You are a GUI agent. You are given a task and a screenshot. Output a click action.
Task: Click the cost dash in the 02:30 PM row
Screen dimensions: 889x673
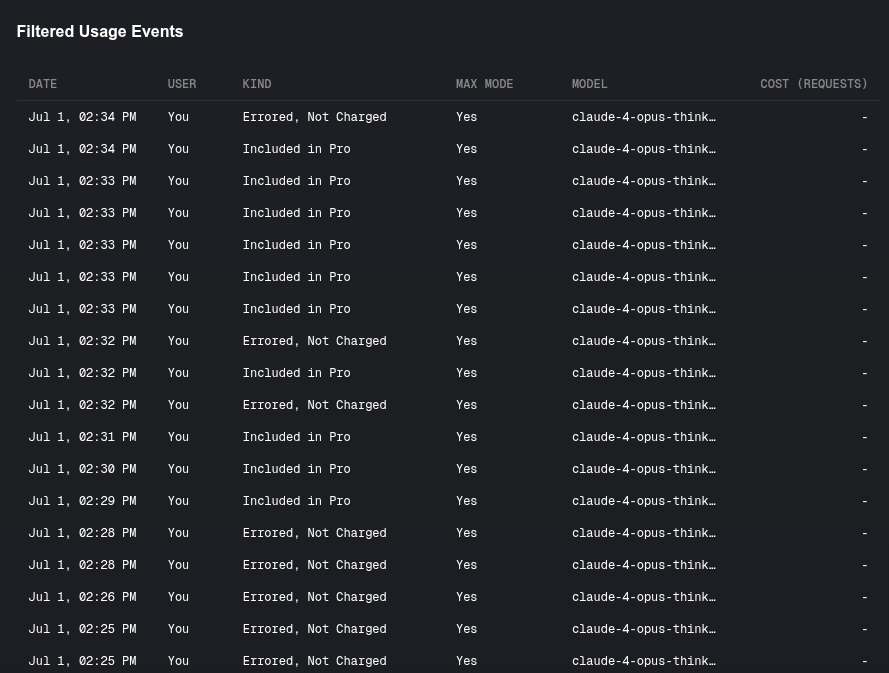click(x=865, y=469)
